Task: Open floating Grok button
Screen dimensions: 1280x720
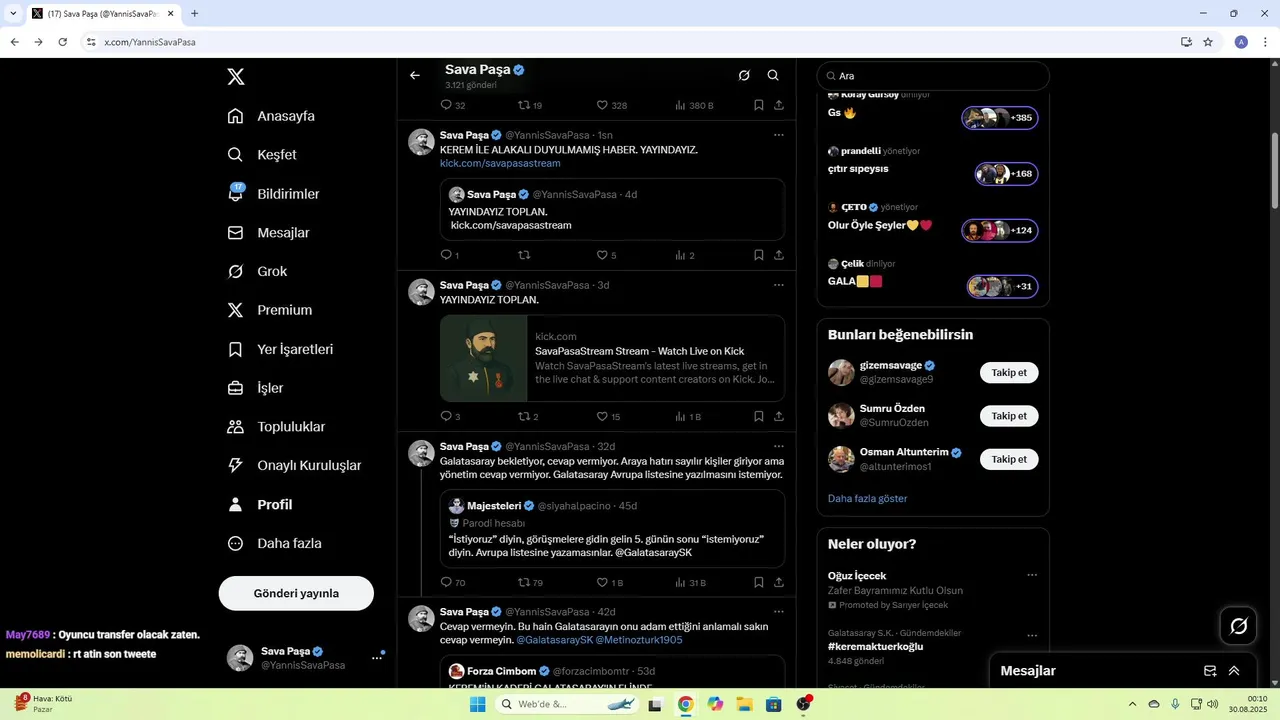Action: 1239,626
